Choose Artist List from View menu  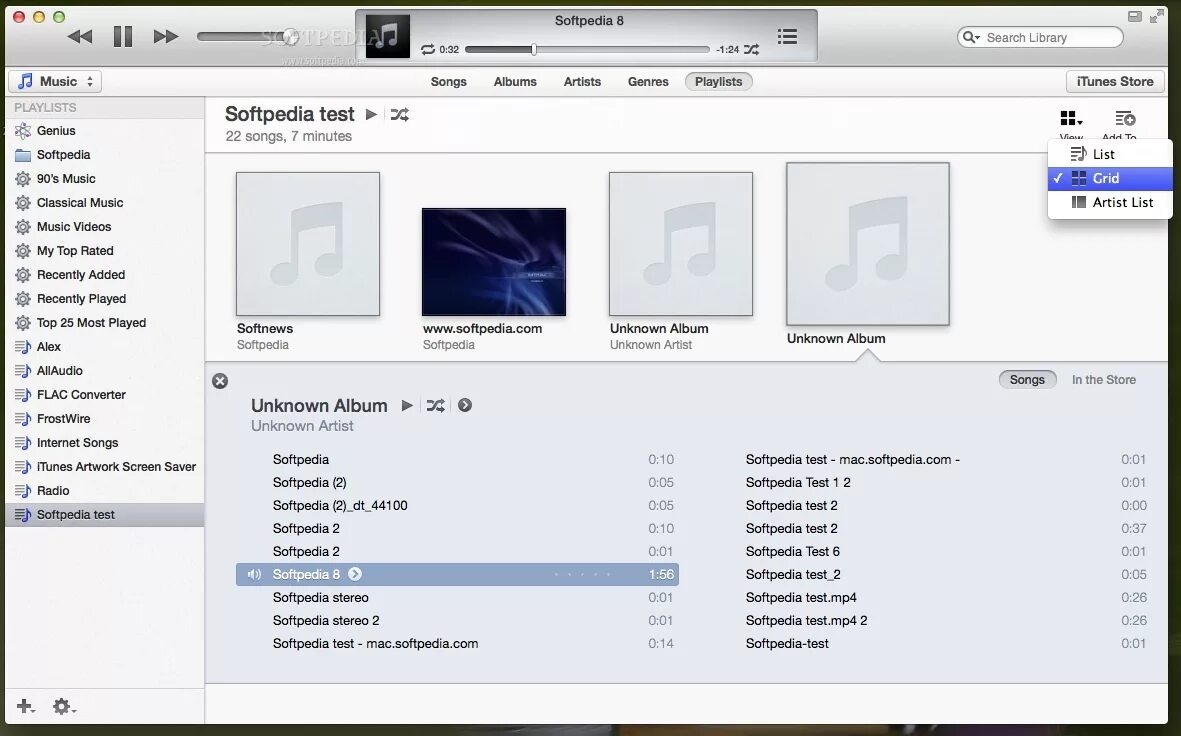coord(1110,203)
